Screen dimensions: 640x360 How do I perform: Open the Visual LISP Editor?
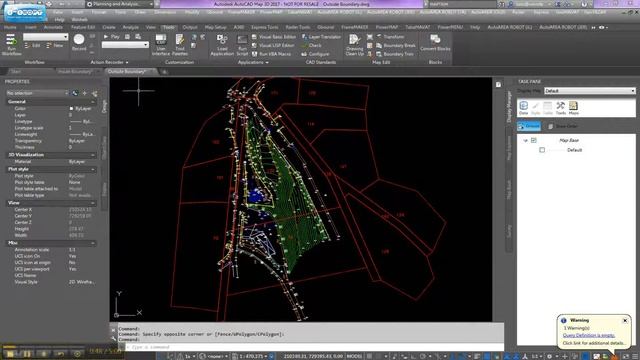(x=273, y=45)
